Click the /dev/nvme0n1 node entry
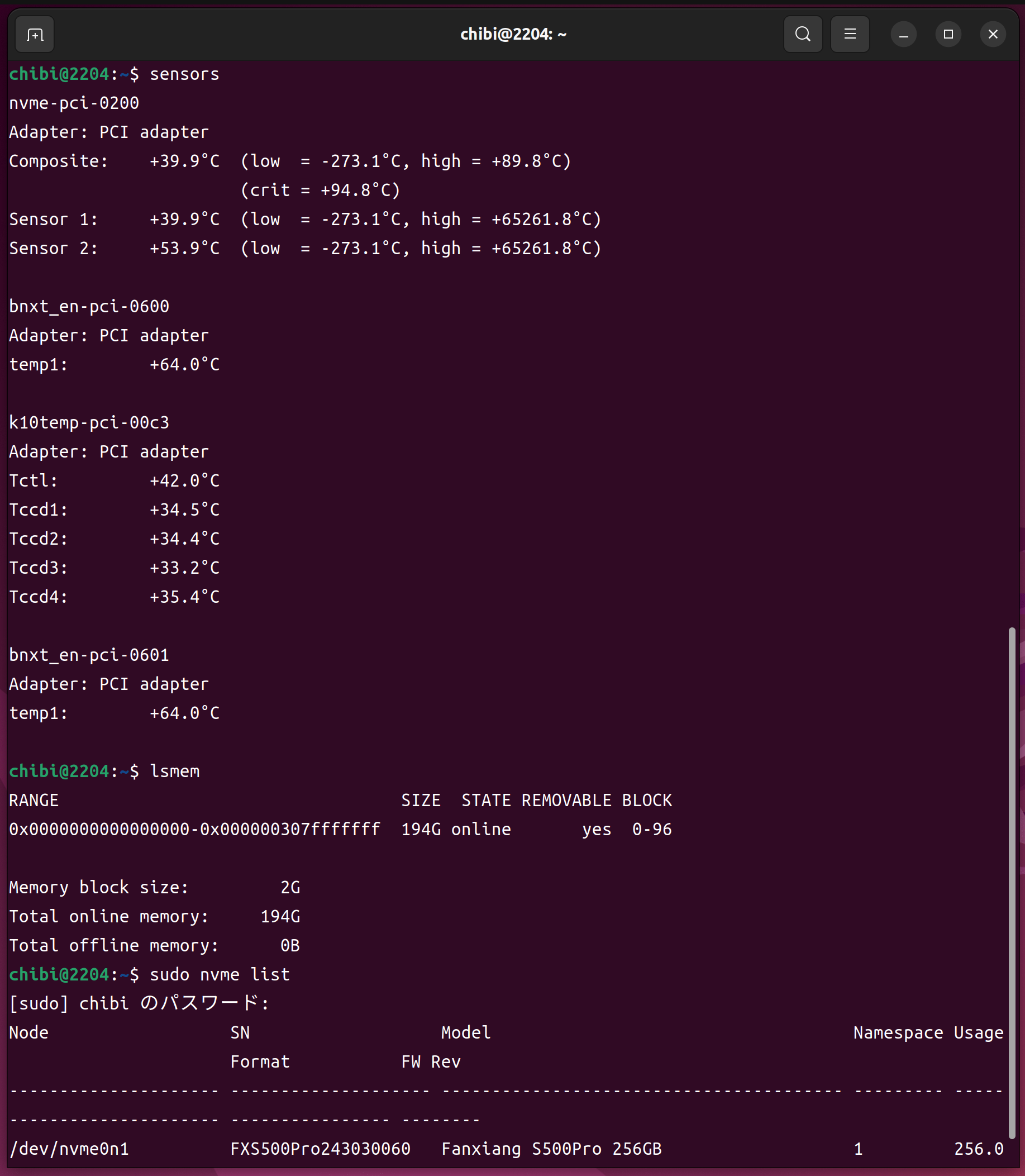The image size is (1025, 1176). pyautogui.click(x=69, y=1149)
